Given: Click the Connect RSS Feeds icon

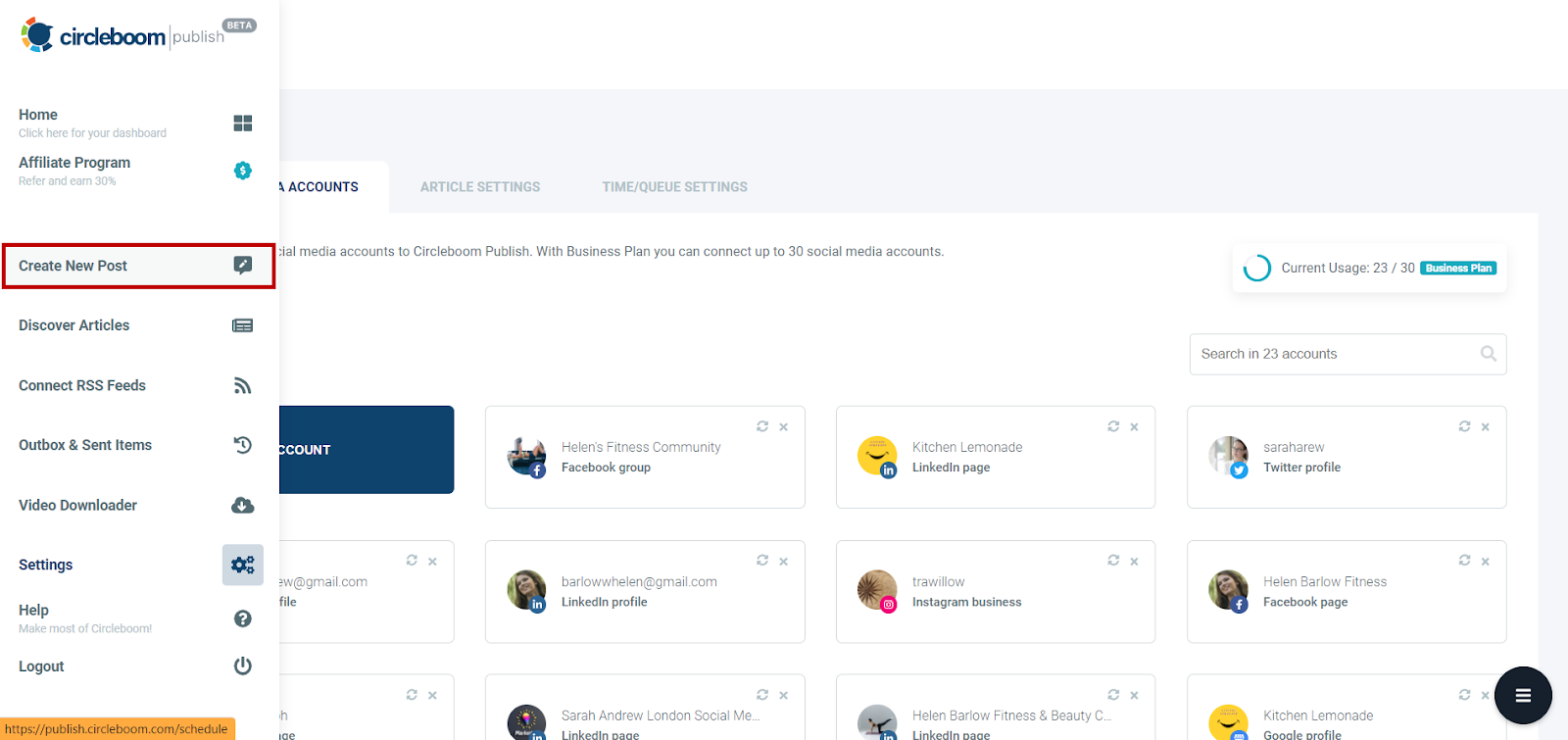Looking at the screenshot, I should 243,386.
